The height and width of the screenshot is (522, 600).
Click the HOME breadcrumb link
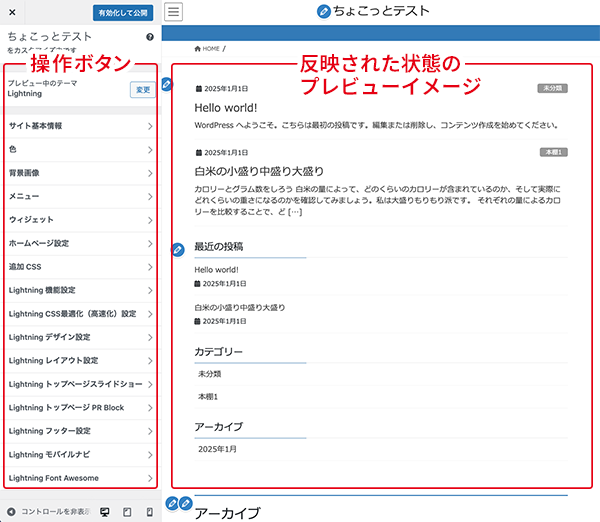coord(207,48)
